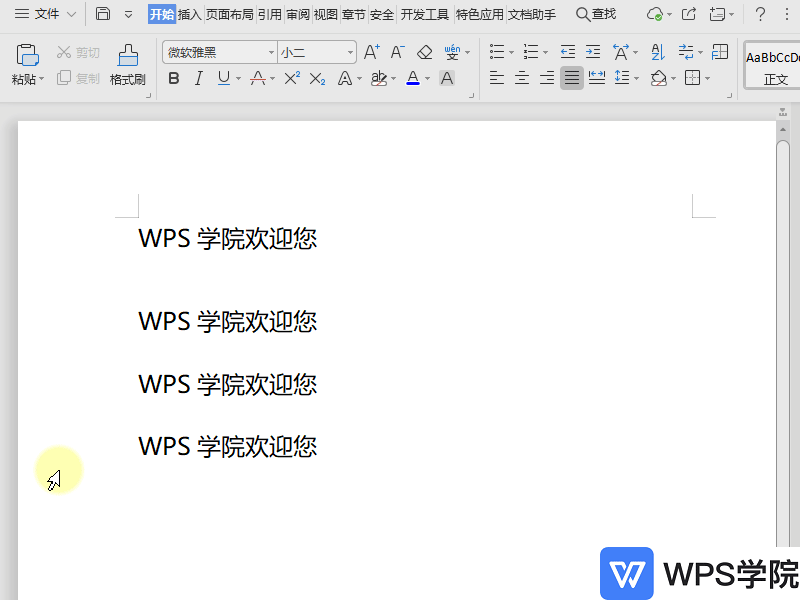Image resolution: width=800 pixels, height=600 pixels.
Task: Click the numbered list icon
Action: point(531,52)
